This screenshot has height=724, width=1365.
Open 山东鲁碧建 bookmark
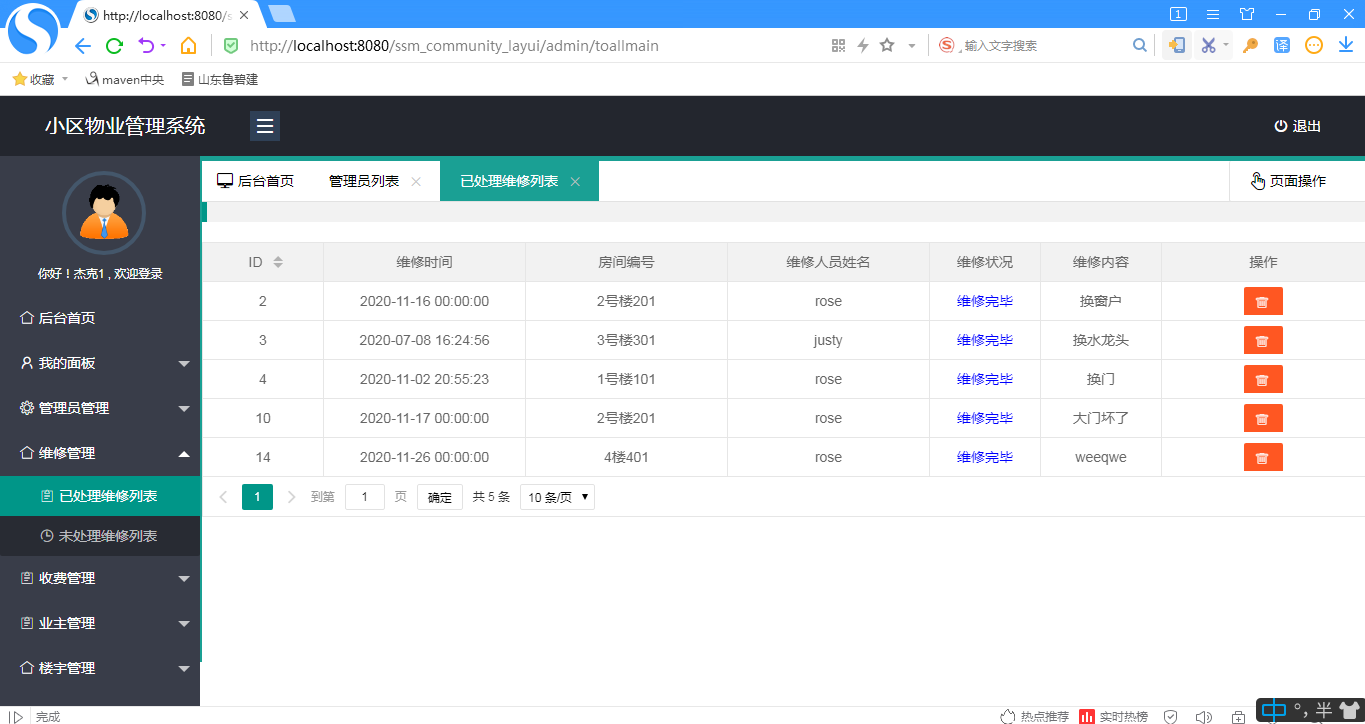pyautogui.click(x=220, y=79)
